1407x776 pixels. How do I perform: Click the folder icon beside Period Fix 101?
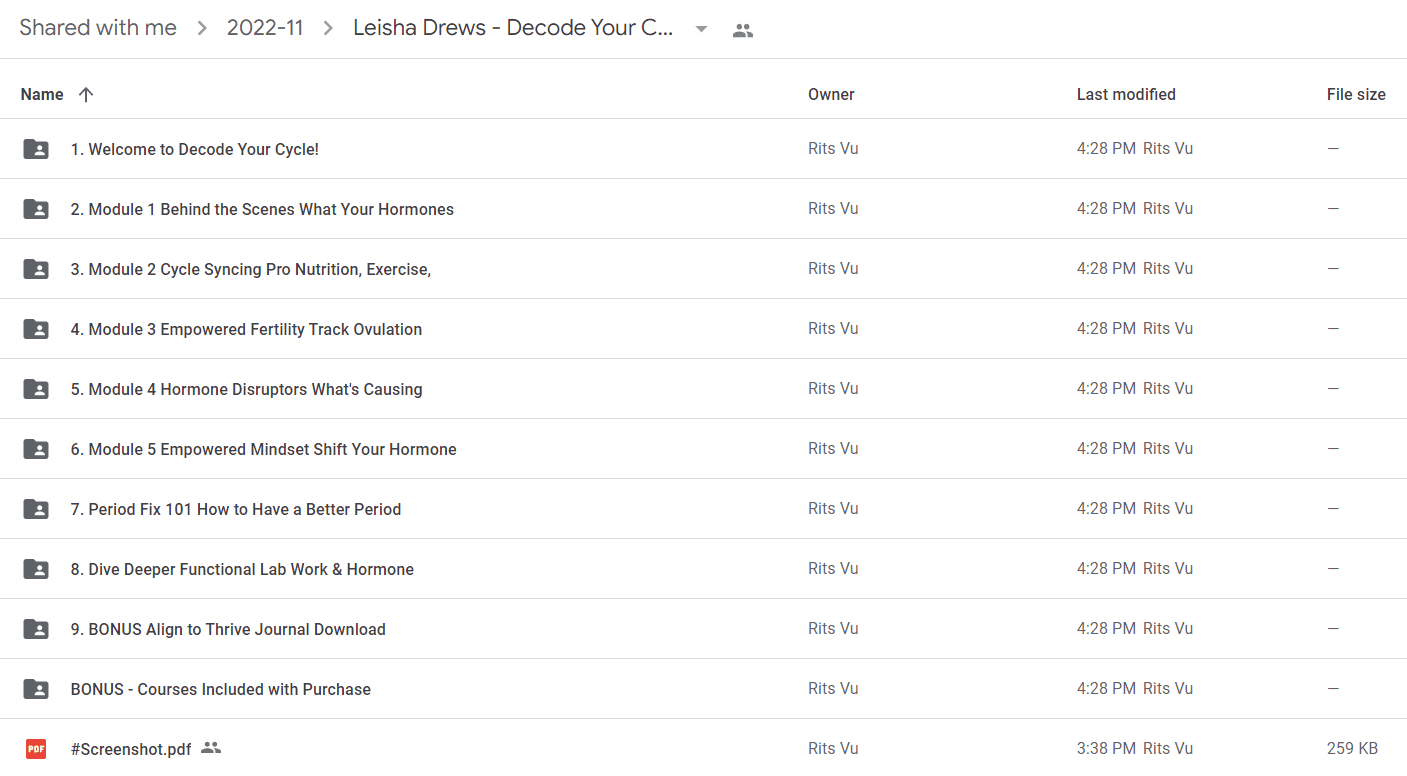pos(36,509)
